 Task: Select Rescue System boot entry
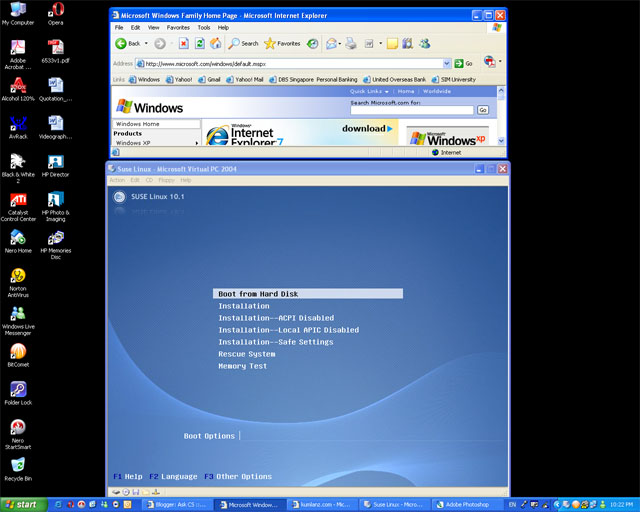pyautogui.click(x=247, y=354)
